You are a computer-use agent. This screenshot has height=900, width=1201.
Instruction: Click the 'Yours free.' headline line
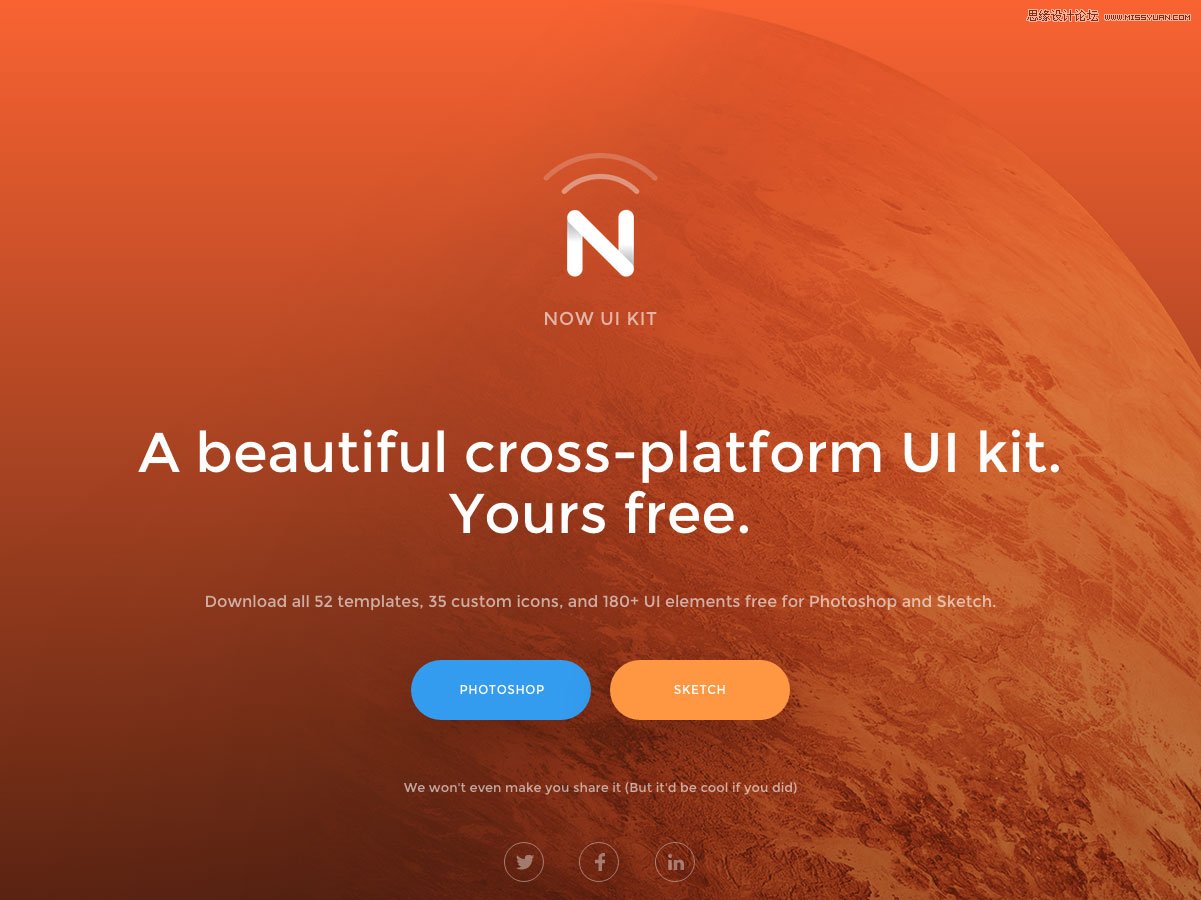(600, 514)
